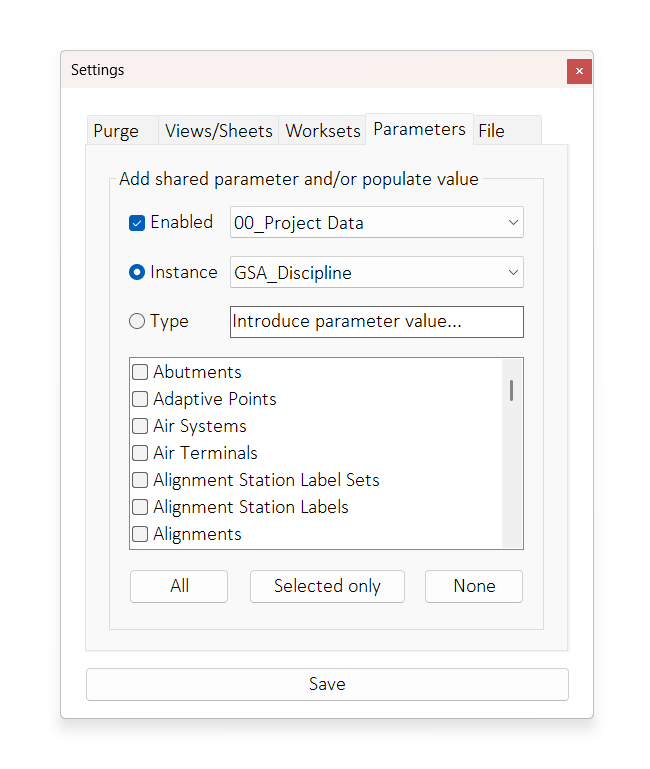This screenshot has height=769, width=650.
Task: Toggle the Enabled checkbox
Action: pyautogui.click(x=138, y=223)
